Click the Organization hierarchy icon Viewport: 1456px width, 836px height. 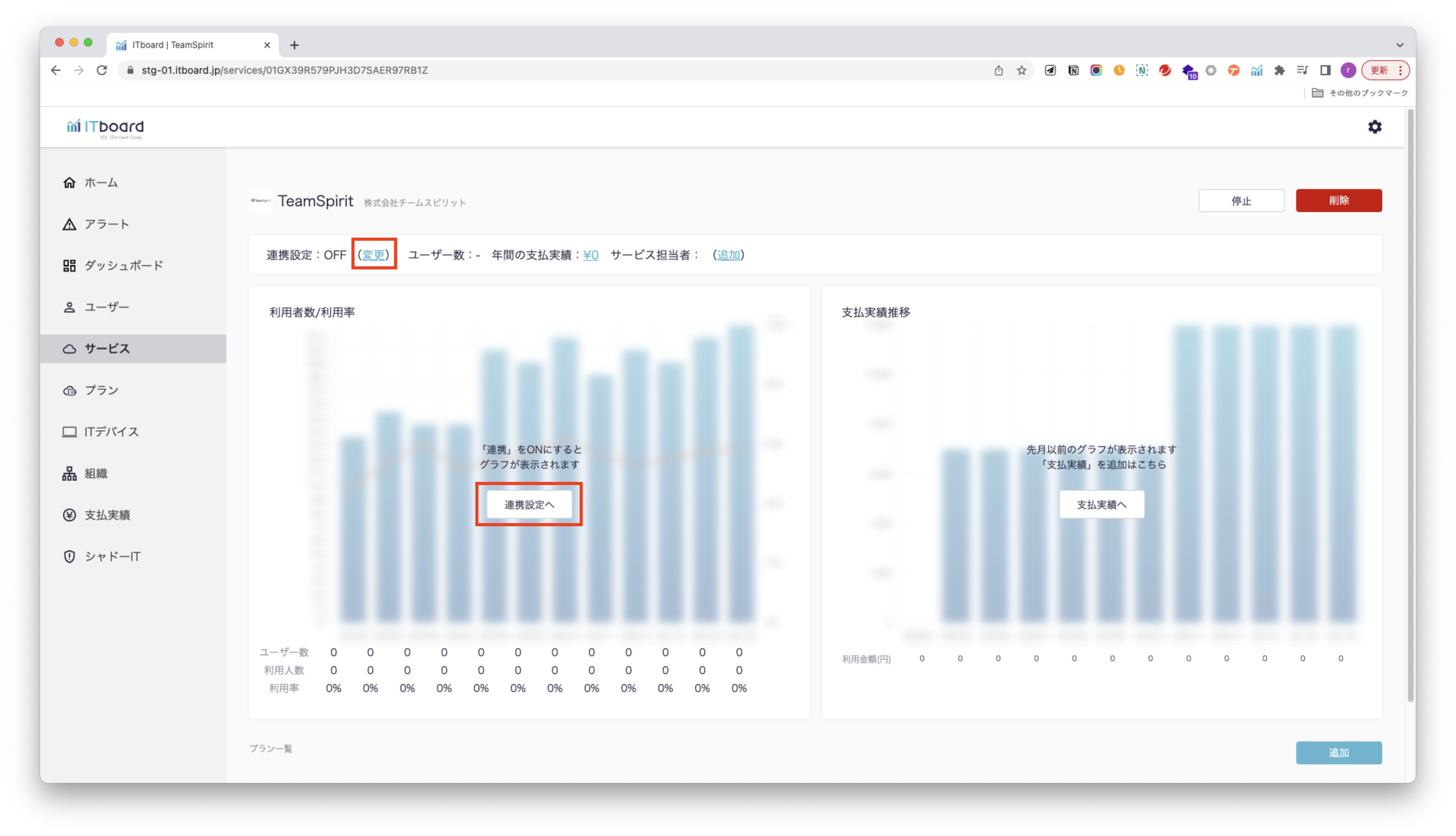[x=70, y=474]
